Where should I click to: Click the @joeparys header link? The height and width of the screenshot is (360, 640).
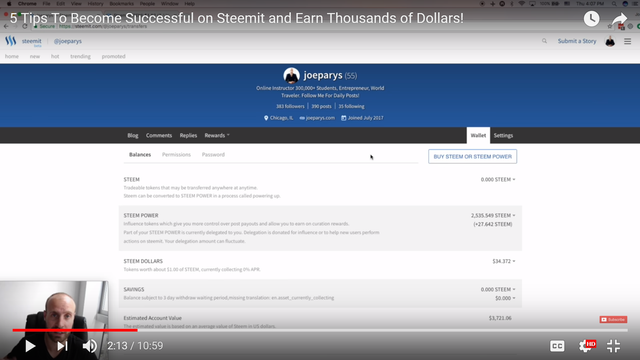coord(68,41)
